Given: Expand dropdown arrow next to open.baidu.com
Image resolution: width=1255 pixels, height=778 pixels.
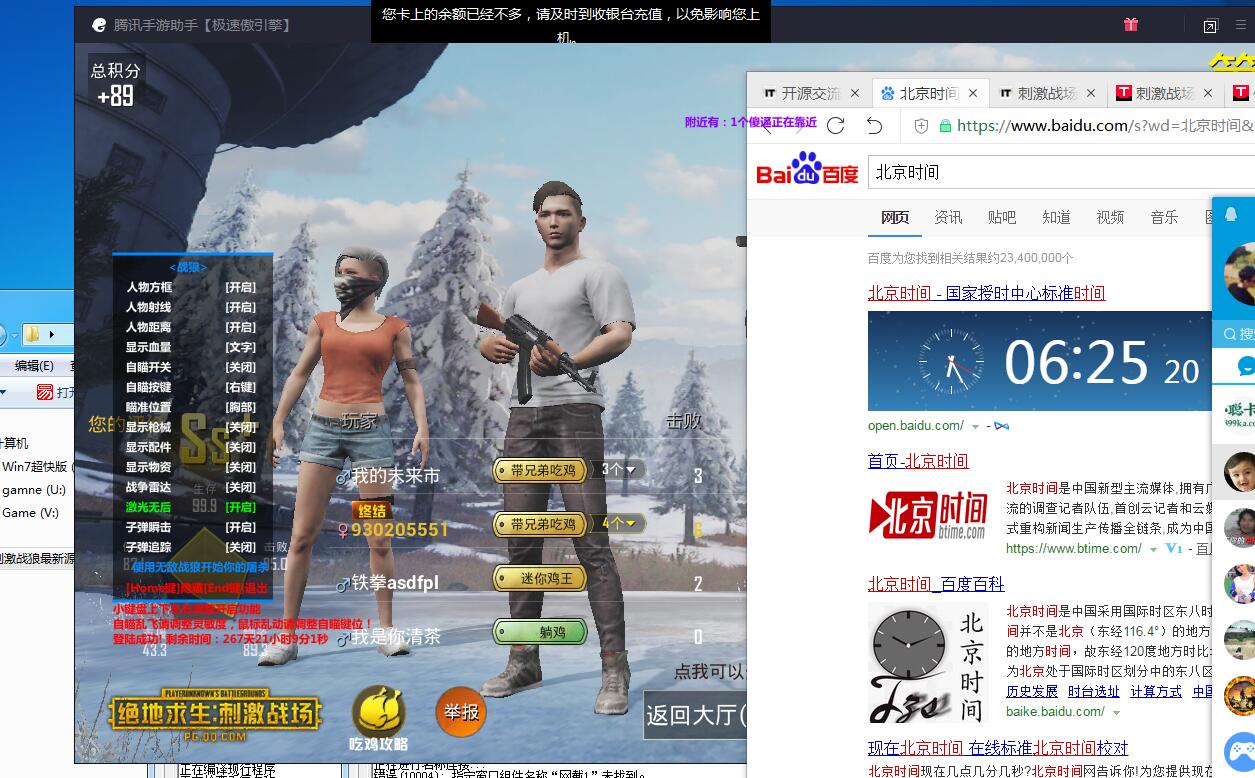Looking at the screenshot, I should point(975,427).
